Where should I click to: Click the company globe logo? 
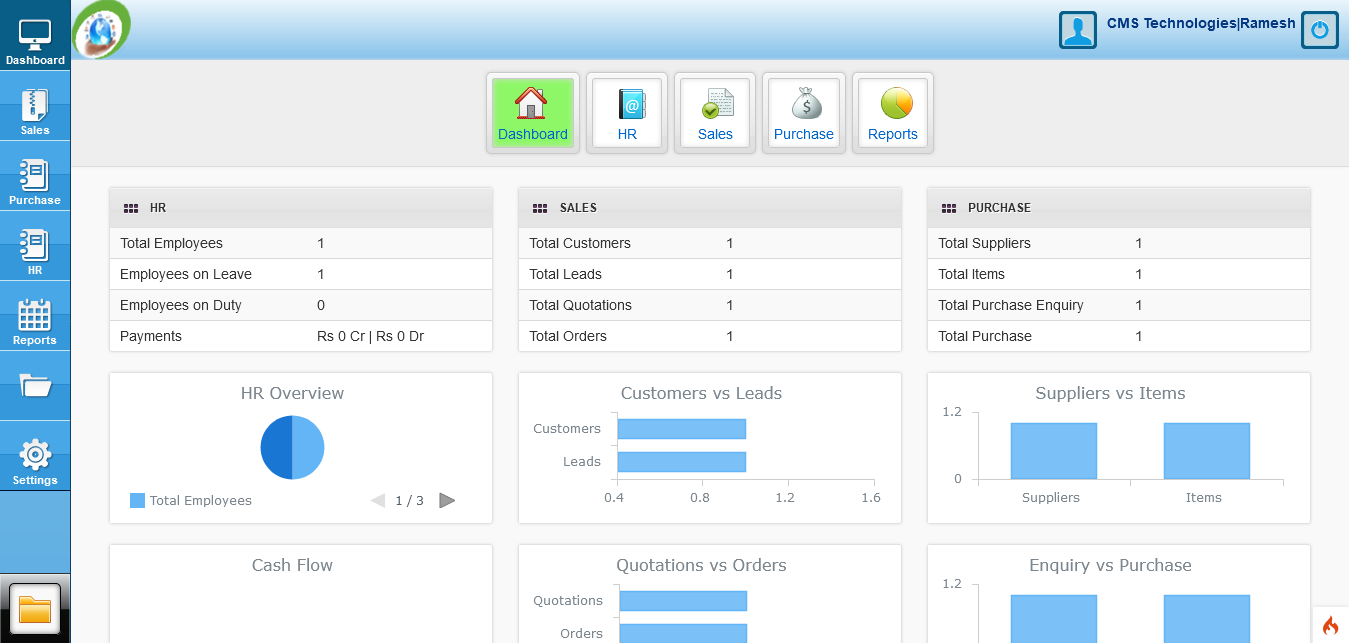pos(100,30)
